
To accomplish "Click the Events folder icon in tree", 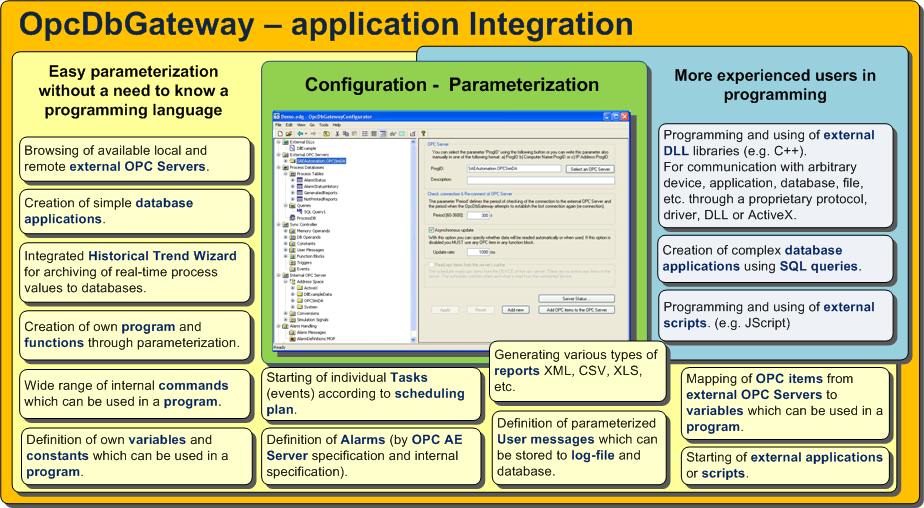I will tap(292, 269).
